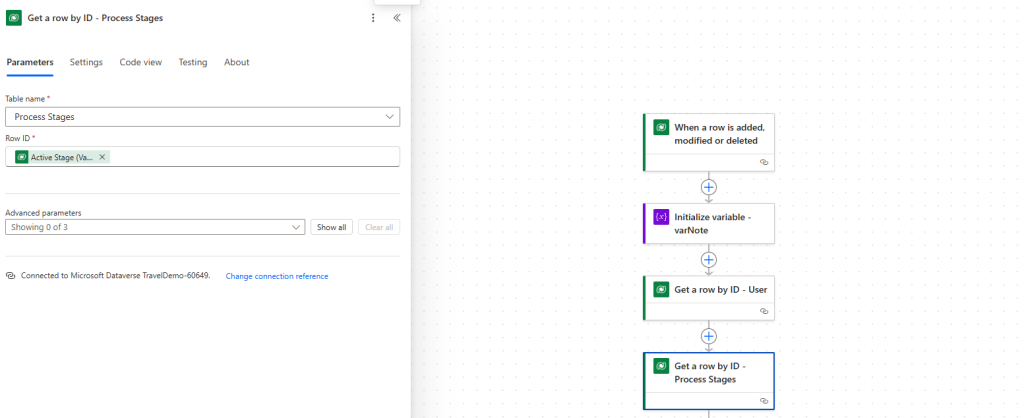
Task: Expand the Advanced parameters dropdown
Action: coord(155,227)
